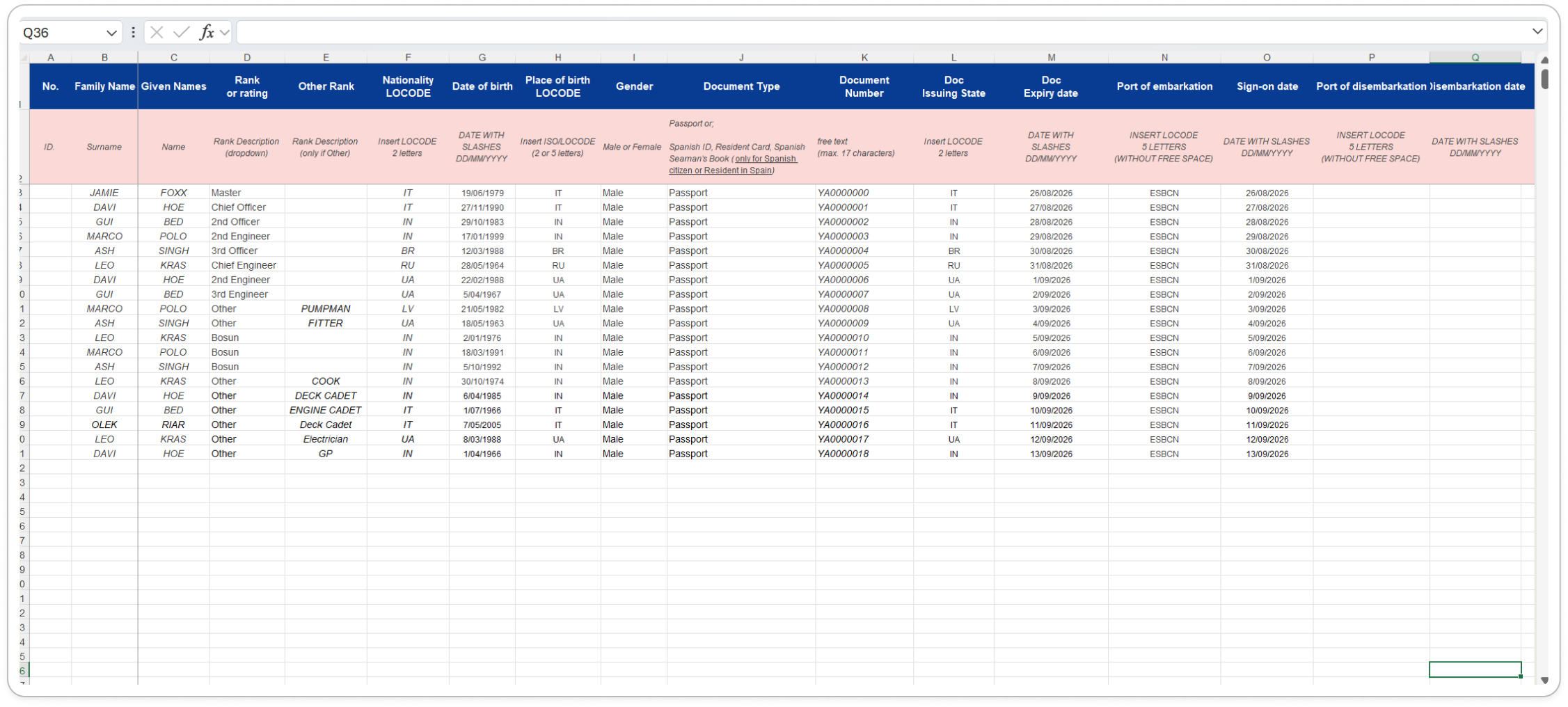Click the Name Box showing Q36
The image size is (1568, 707).
[x=63, y=33]
